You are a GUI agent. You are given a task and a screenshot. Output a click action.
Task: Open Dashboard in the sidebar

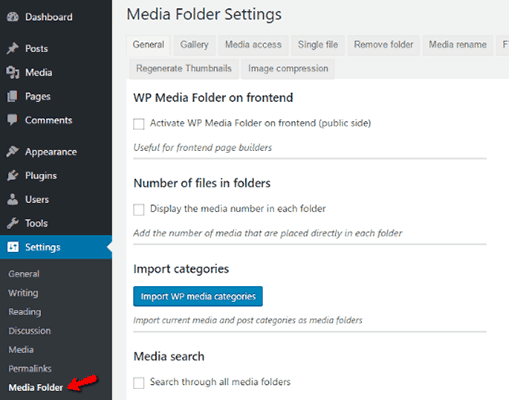pos(49,17)
